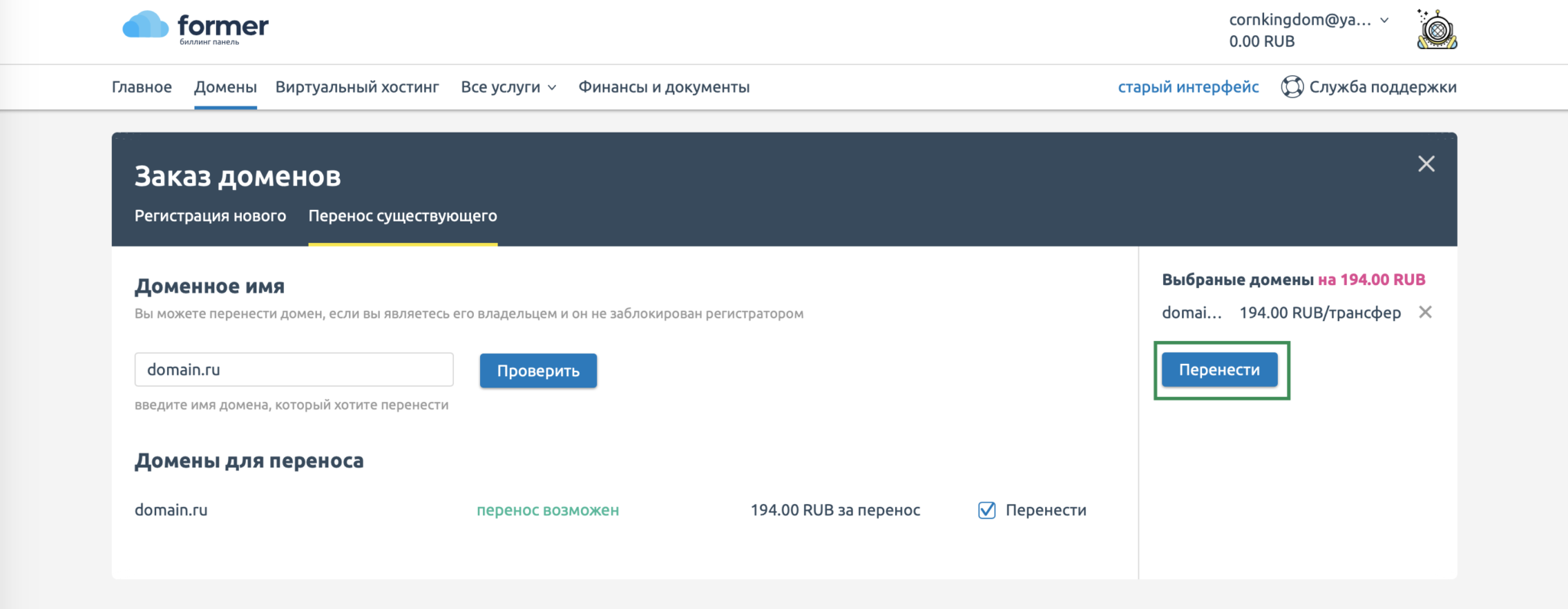
Task: Open the старый интерфейс link
Action: 1188,87
